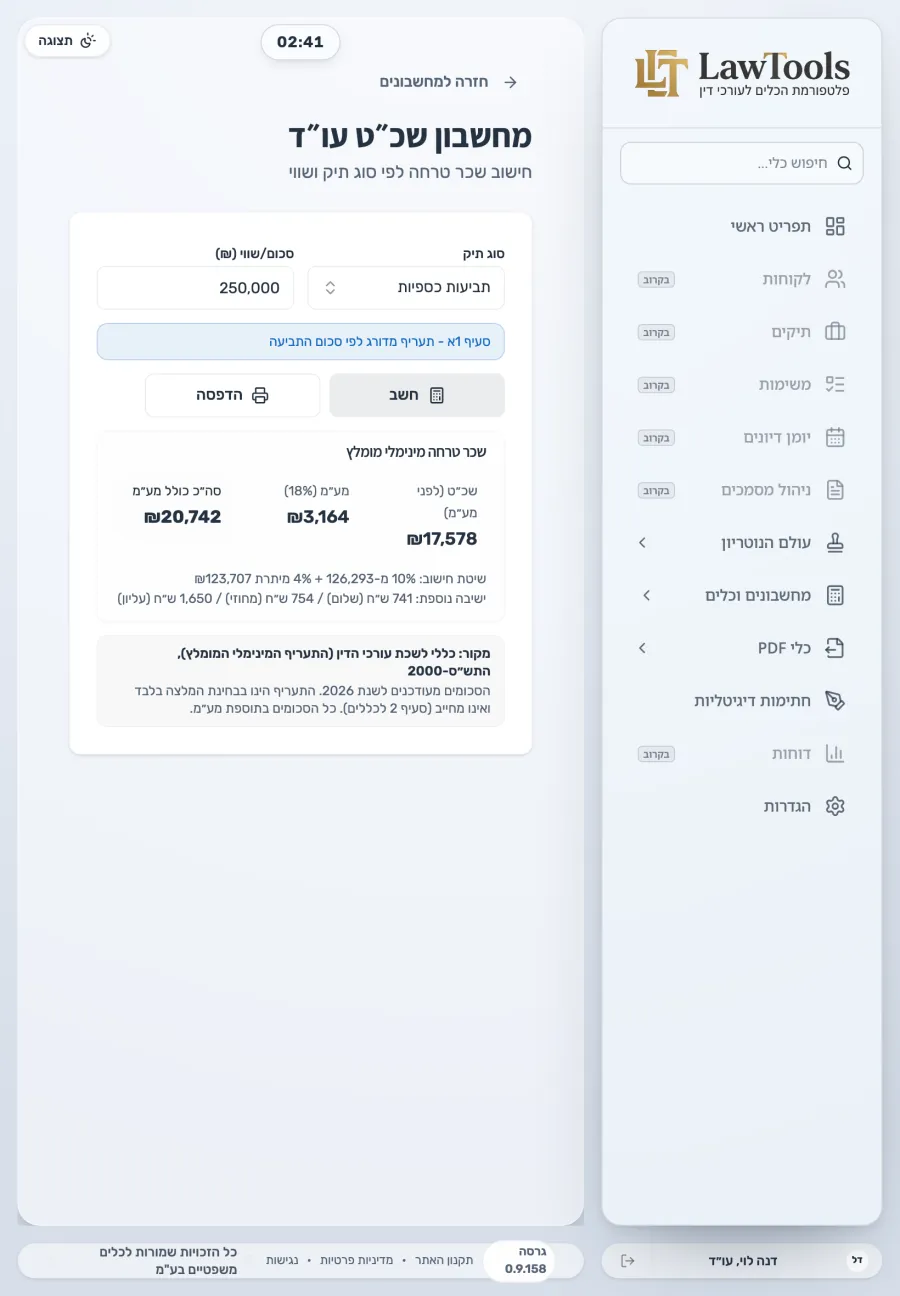The height and width of the screenshot is (1296, 900).
Task: Click the logout icon beside דנה לוי
Action: point(628,1260)
